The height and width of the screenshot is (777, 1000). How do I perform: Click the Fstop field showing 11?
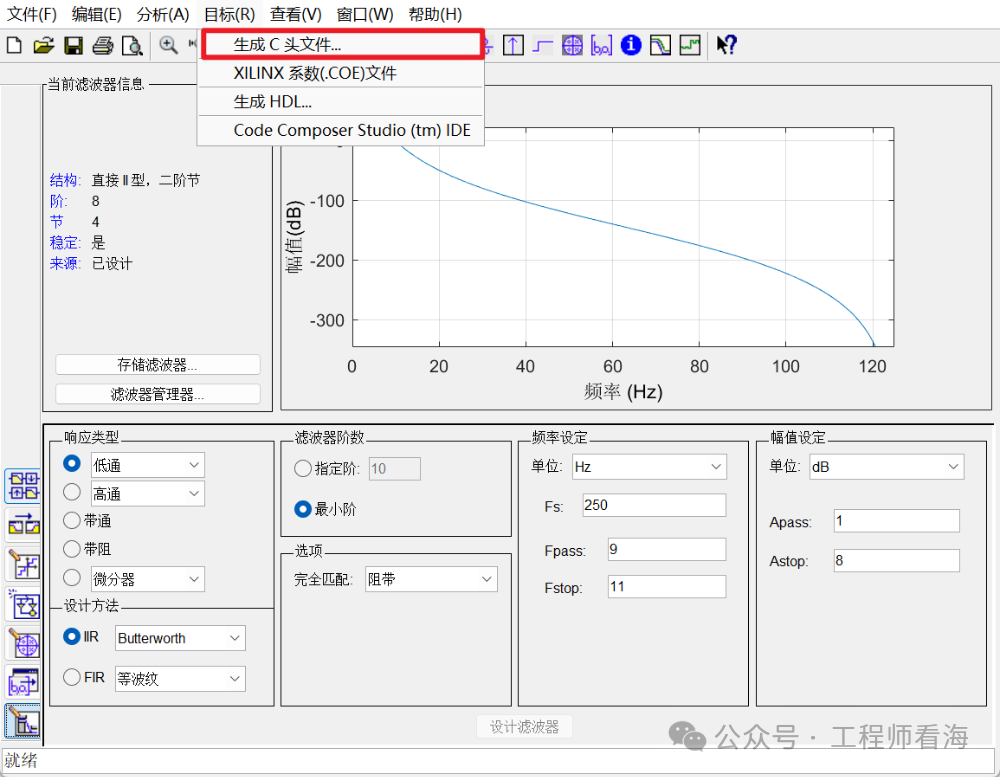click(666, 587)
